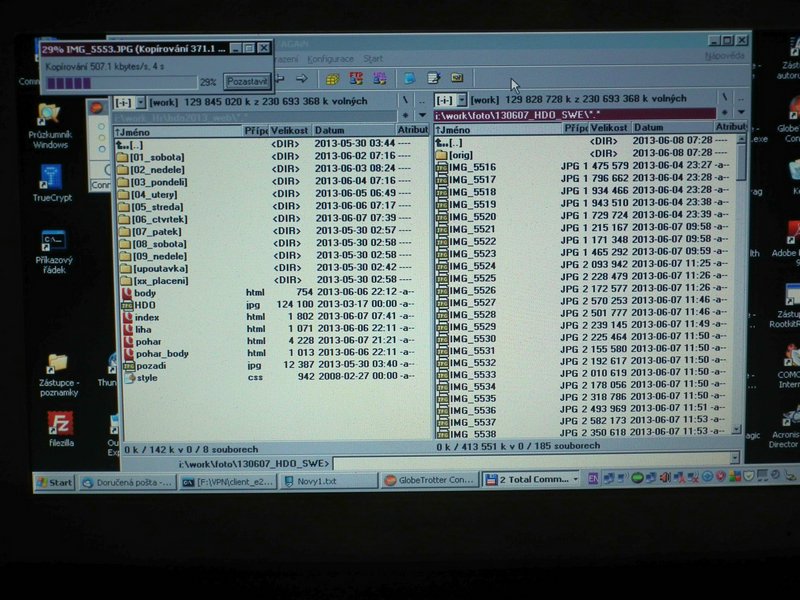Screen dimensions: 800x600
Task: Open Zástupce - poznamky desktop folder
Action: (59, 375)
